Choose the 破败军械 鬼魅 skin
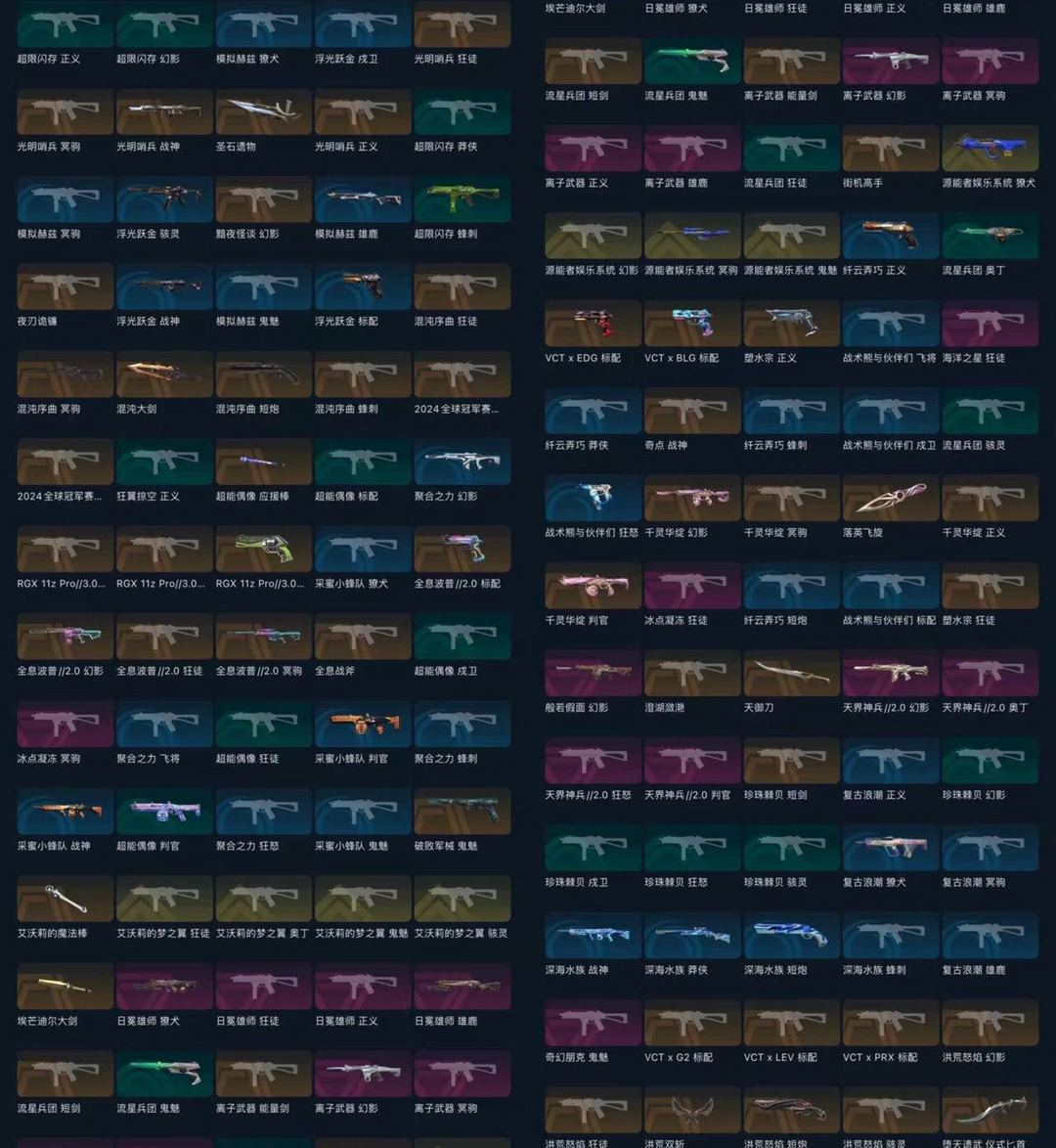 point(462,813)
